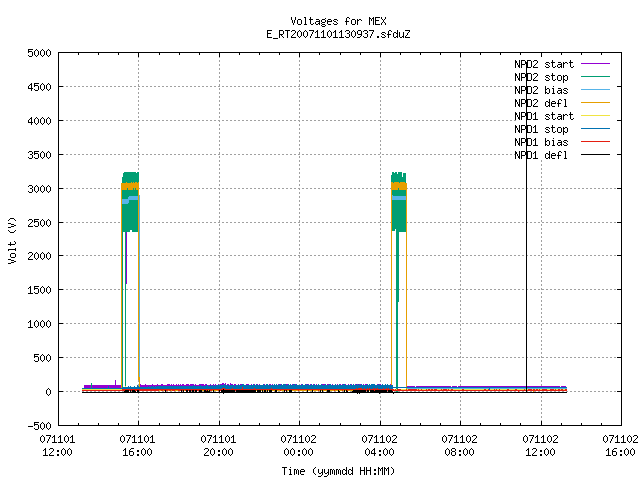Screen dimensions: 640x480
Task: Click the 'Voltages for MEX' chart title
Action: tap(338, 21)
